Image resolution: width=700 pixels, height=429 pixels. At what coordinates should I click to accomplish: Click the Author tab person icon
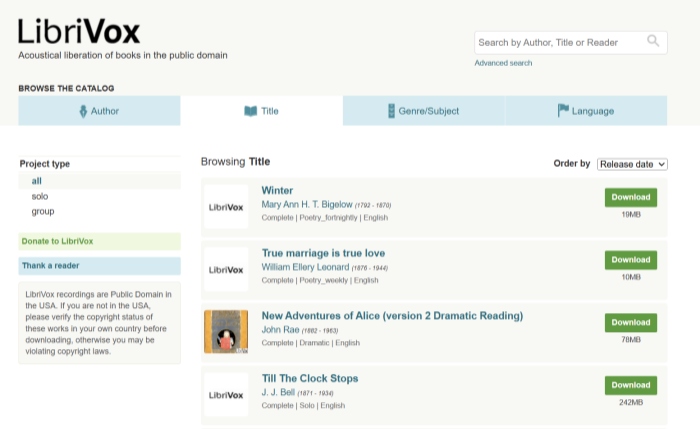coord(83,111)
